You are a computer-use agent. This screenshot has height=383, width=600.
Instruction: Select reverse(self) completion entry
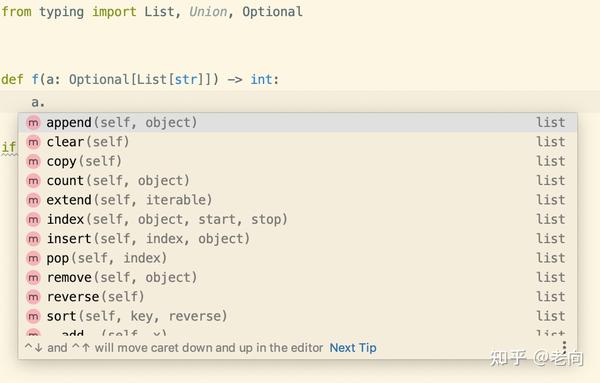pyautogui.click(x=298, y=297)
